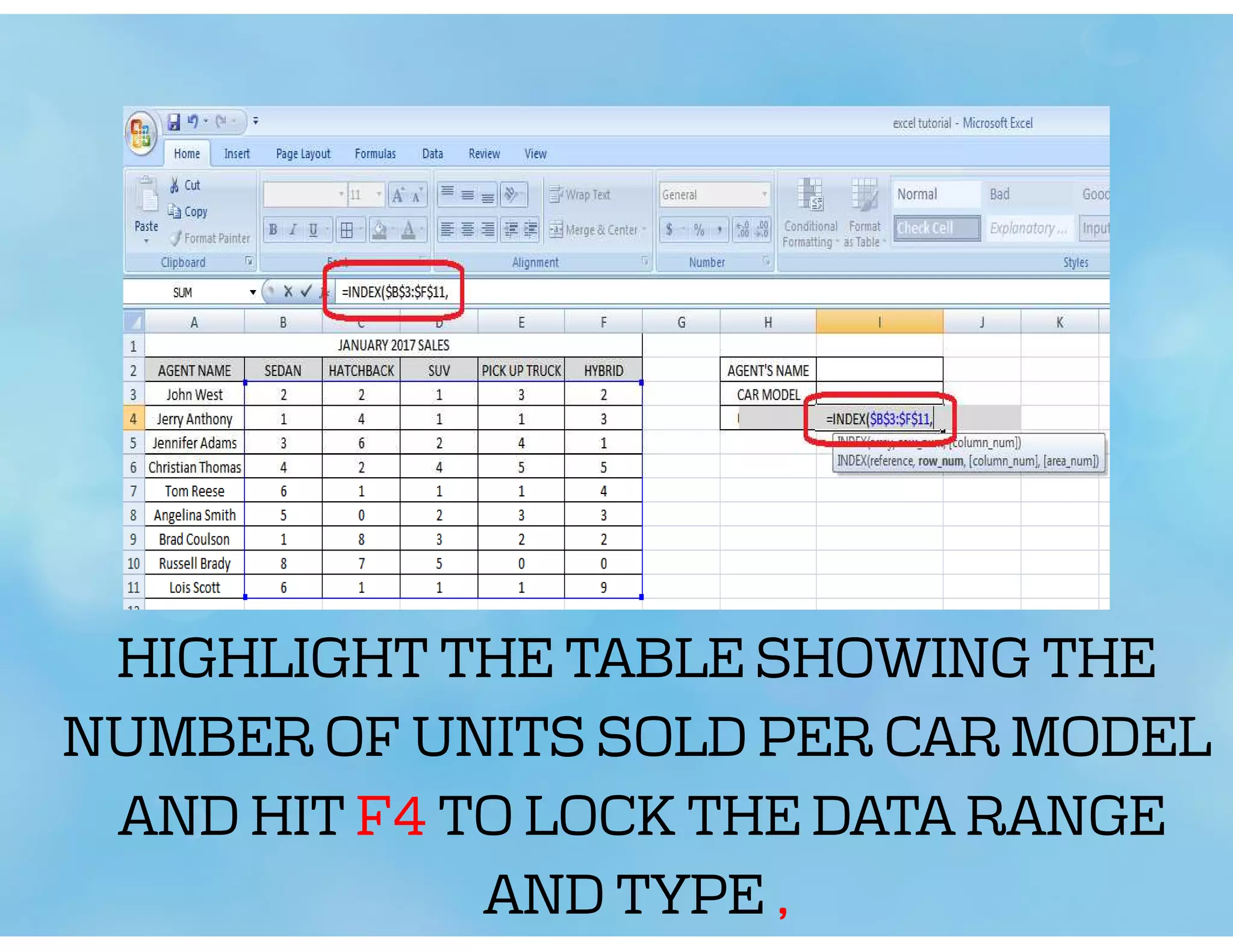Open the font size dropdown
The width and height of the screenshot is (1233, 952).
coord(379,194)
